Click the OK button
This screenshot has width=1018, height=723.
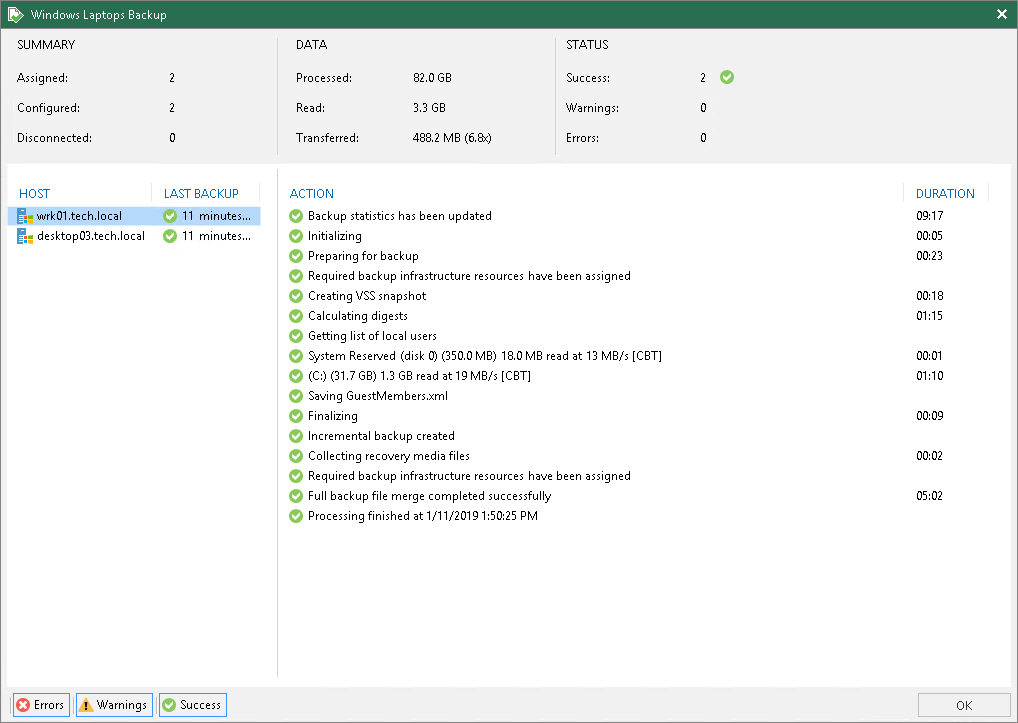(x=964, y=705)
